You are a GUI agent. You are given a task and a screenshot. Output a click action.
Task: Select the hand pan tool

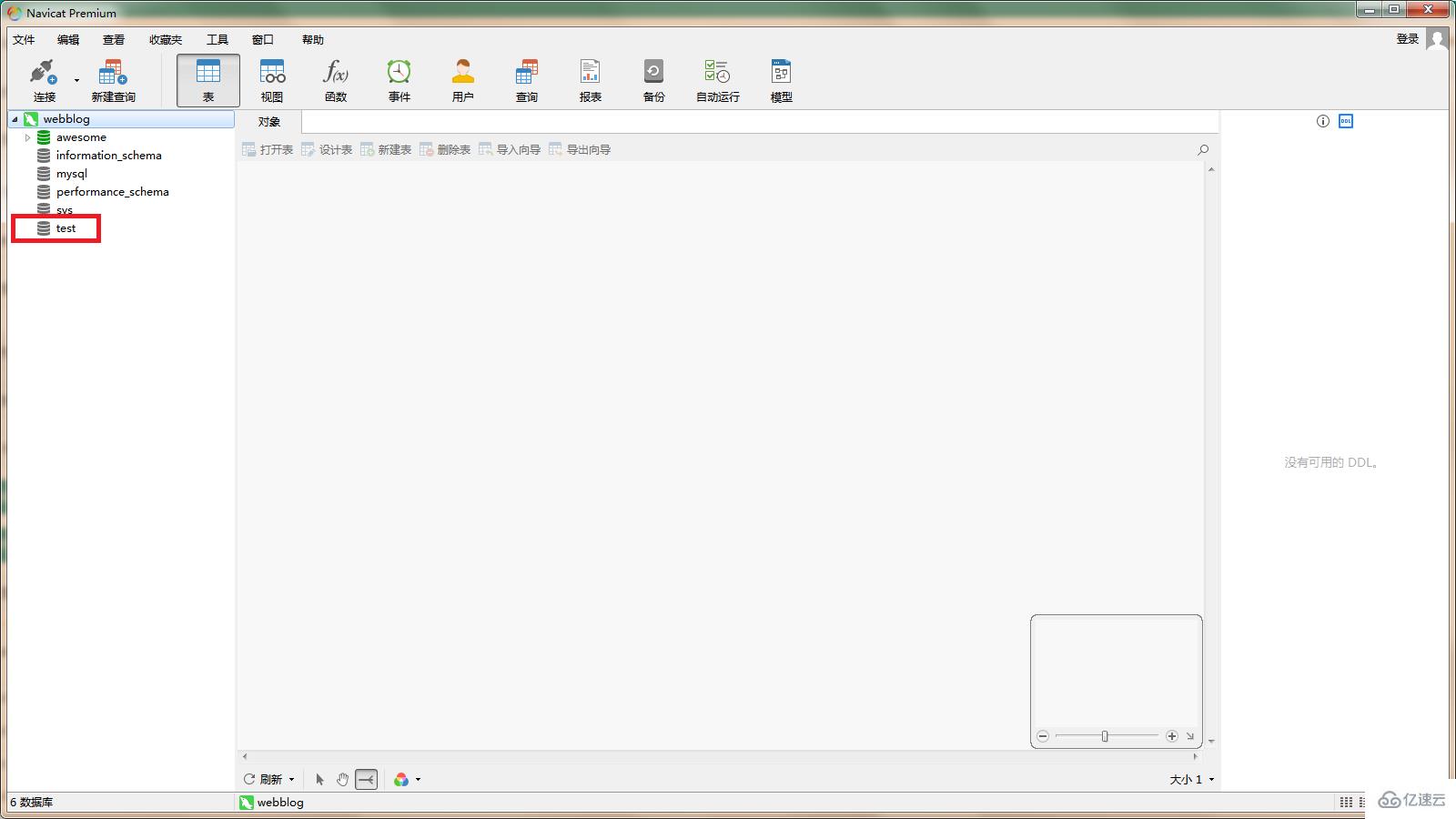click(342, 779)
